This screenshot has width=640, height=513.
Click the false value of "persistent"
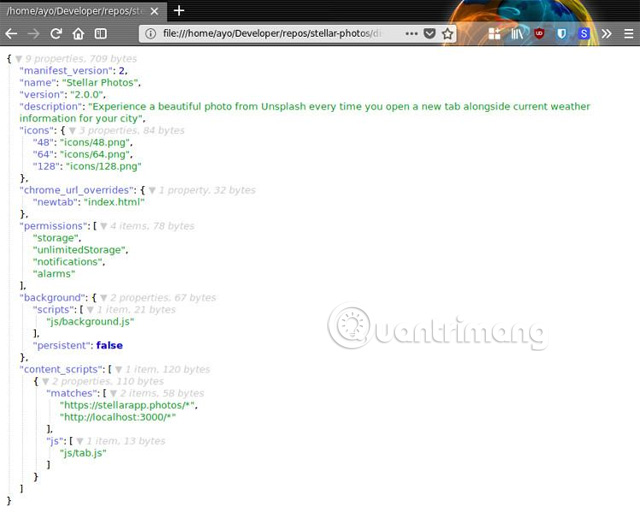[x=109, y=346]
